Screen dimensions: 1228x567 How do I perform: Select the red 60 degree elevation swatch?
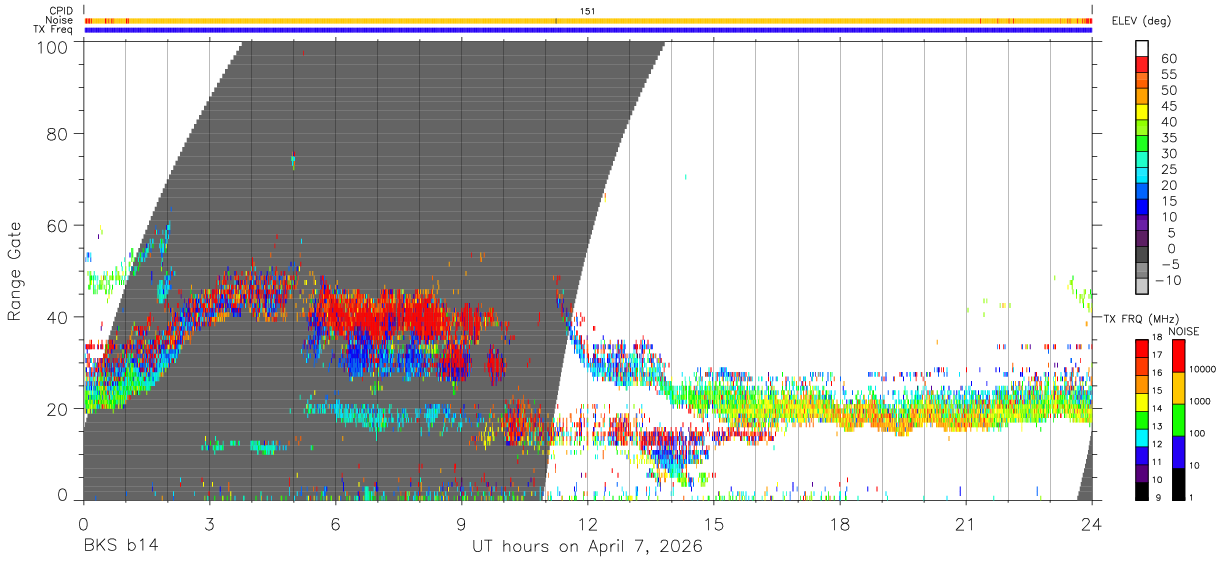click(x=1142, y=66)
